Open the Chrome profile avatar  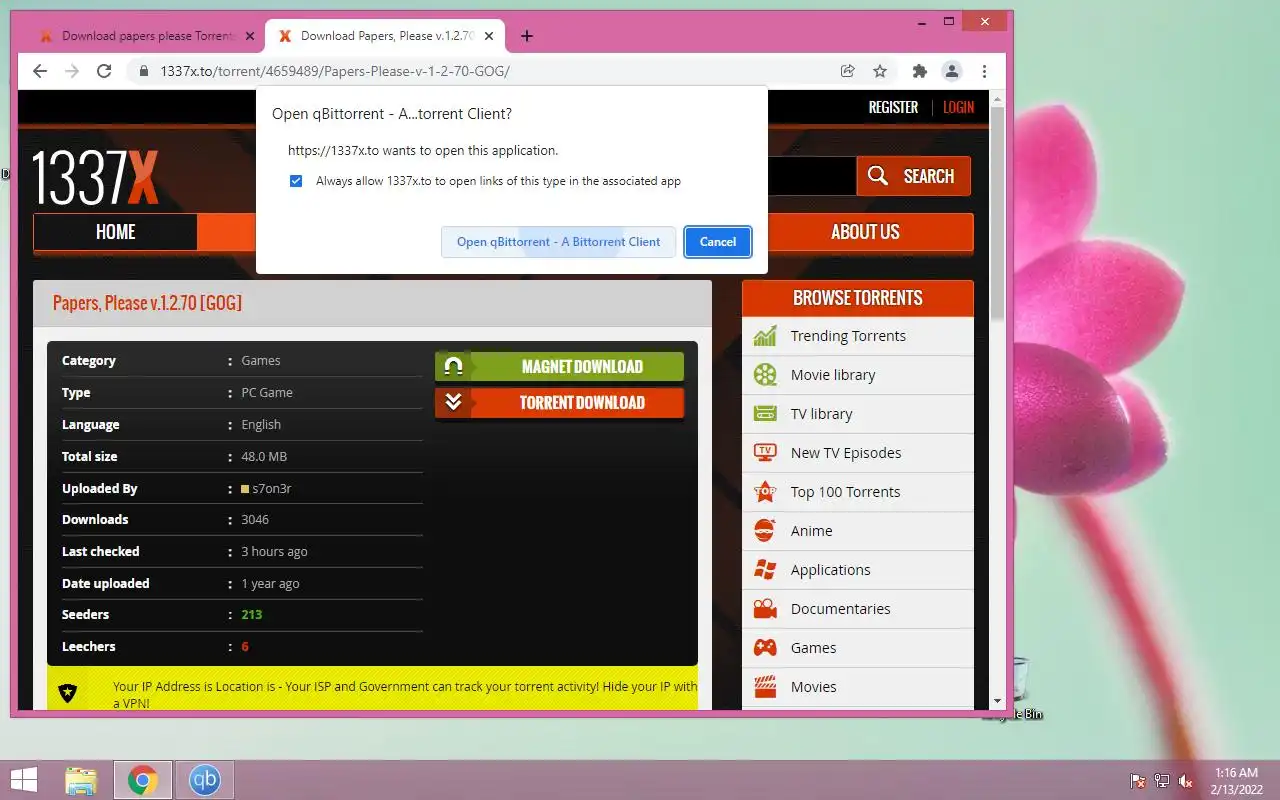(952, 71)
